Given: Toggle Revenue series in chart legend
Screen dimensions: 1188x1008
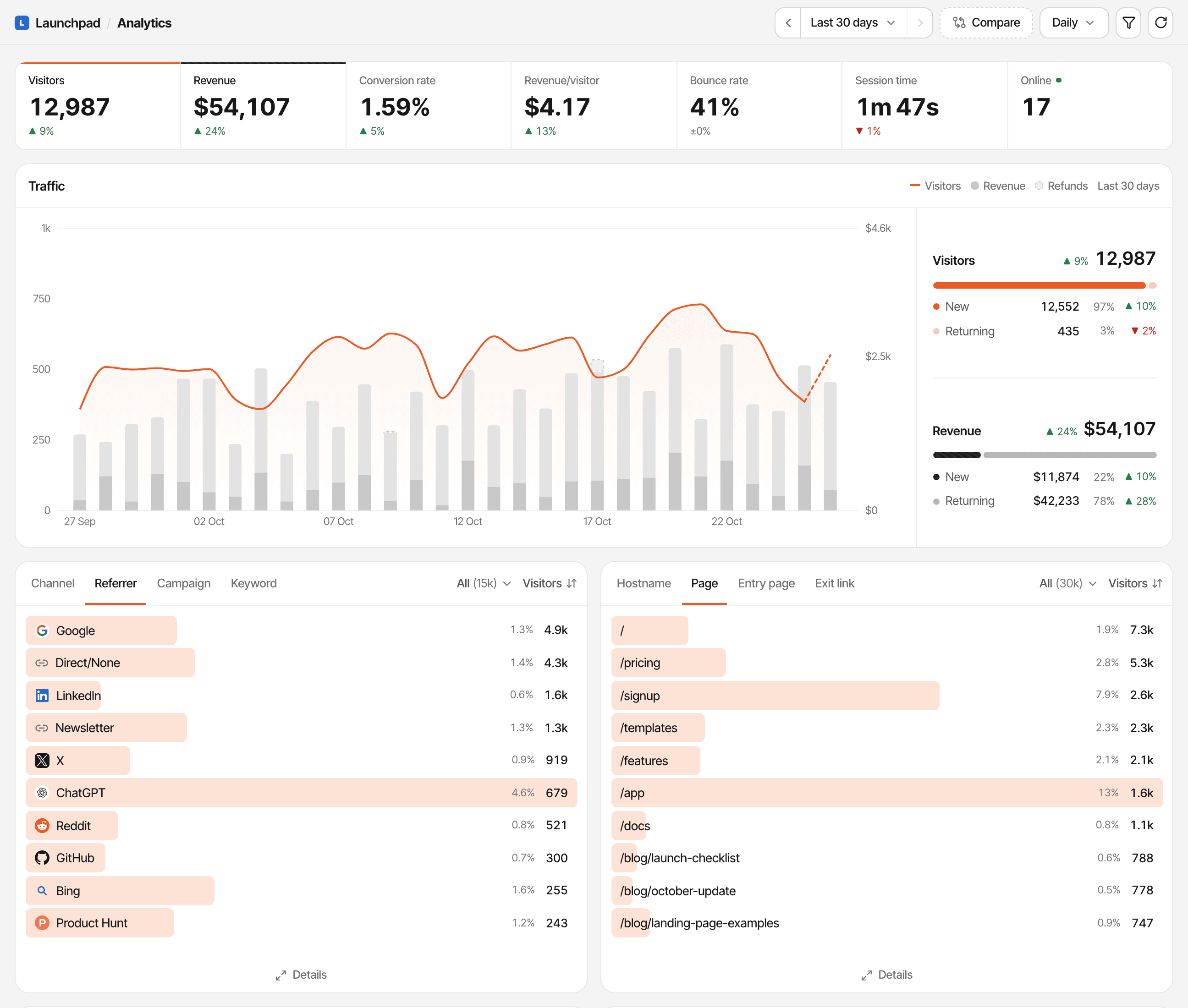Looking at the screenshot, I should (x=998, y=186).
